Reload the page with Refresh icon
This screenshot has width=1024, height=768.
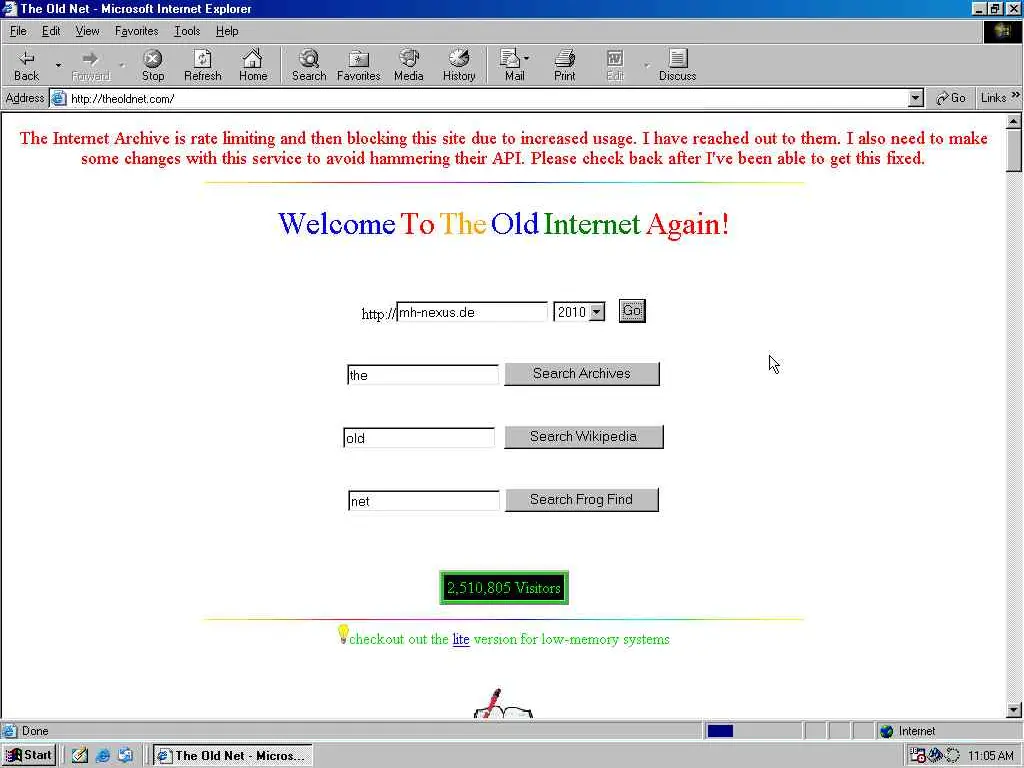pyautogui.click(x=202, y=65)
